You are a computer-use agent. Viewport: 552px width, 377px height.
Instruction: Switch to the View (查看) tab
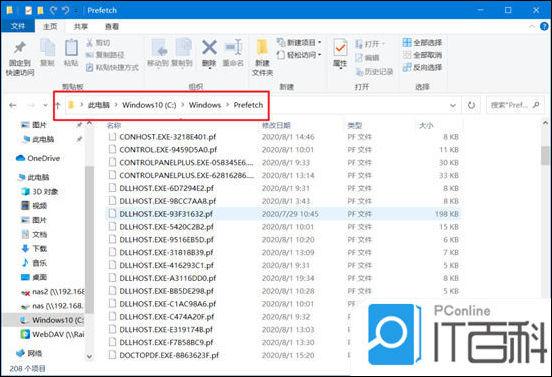[x=112, y=26]
